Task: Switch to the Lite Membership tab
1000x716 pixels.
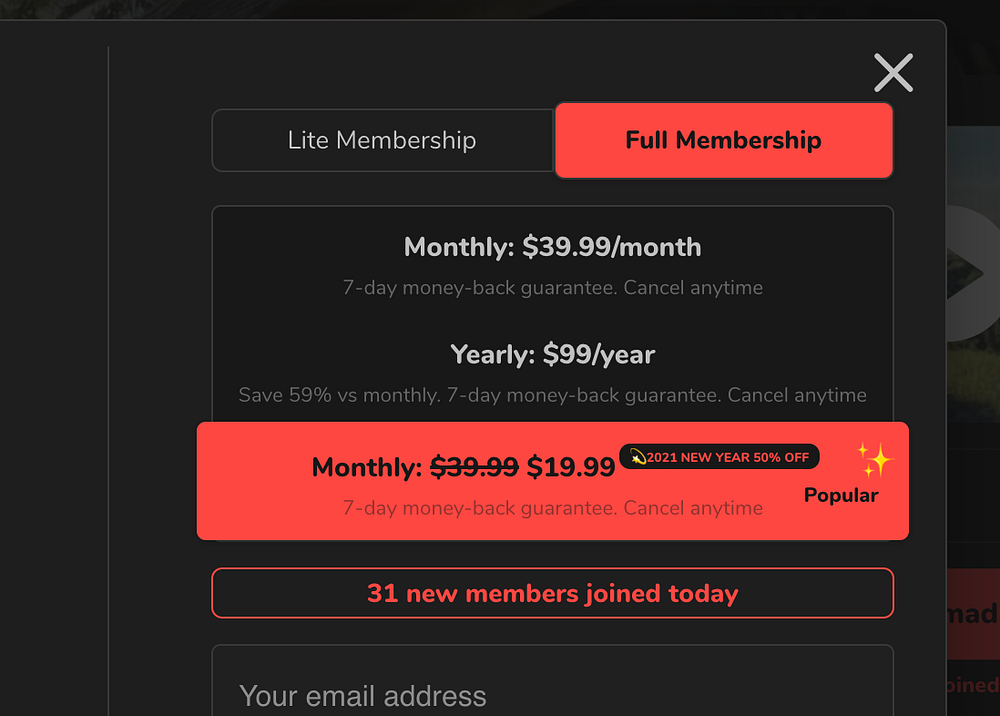Action: click(382, 140)
